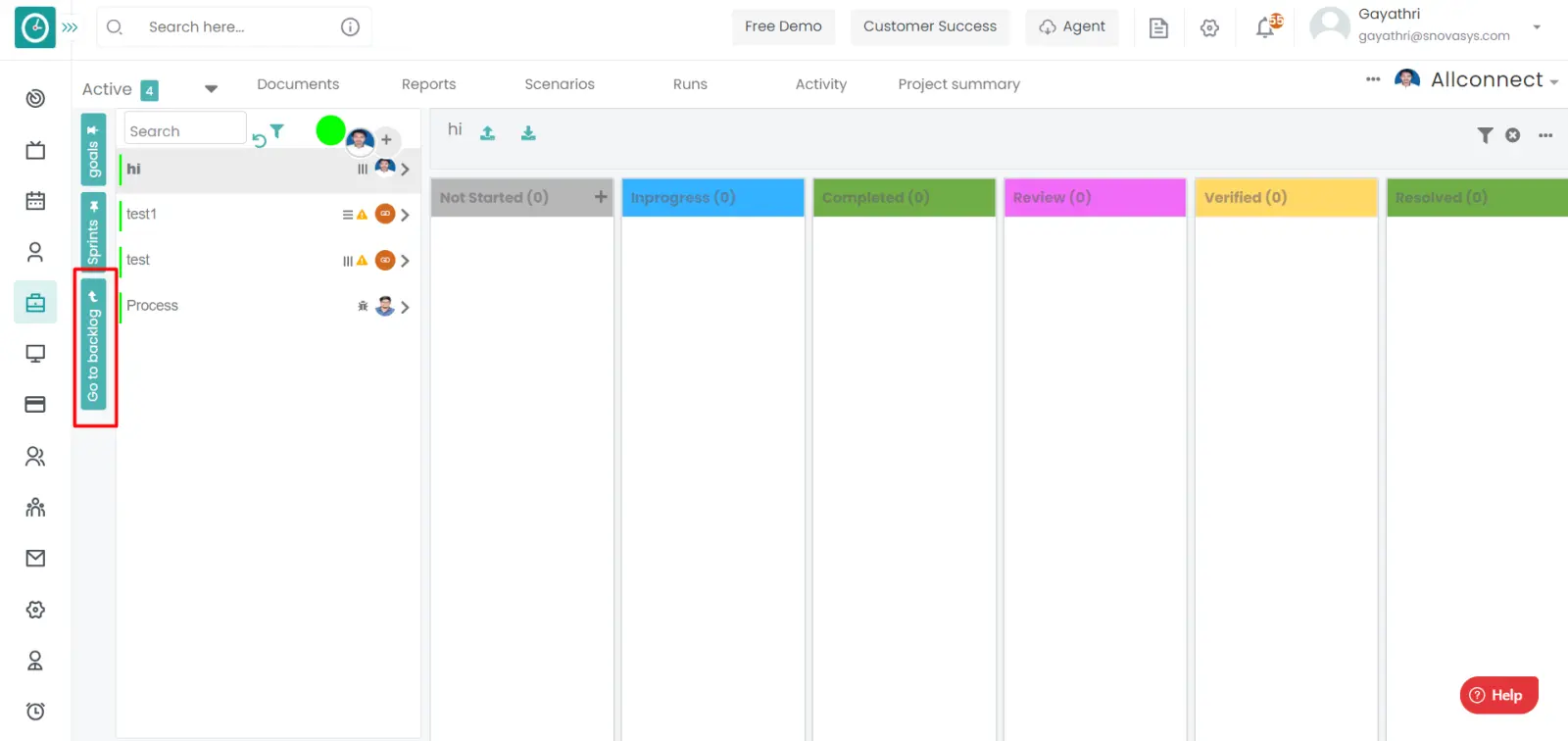1568x741 pixels.
Task: Click the refresh icon near goal search
Action: click(x=259, y=140)
